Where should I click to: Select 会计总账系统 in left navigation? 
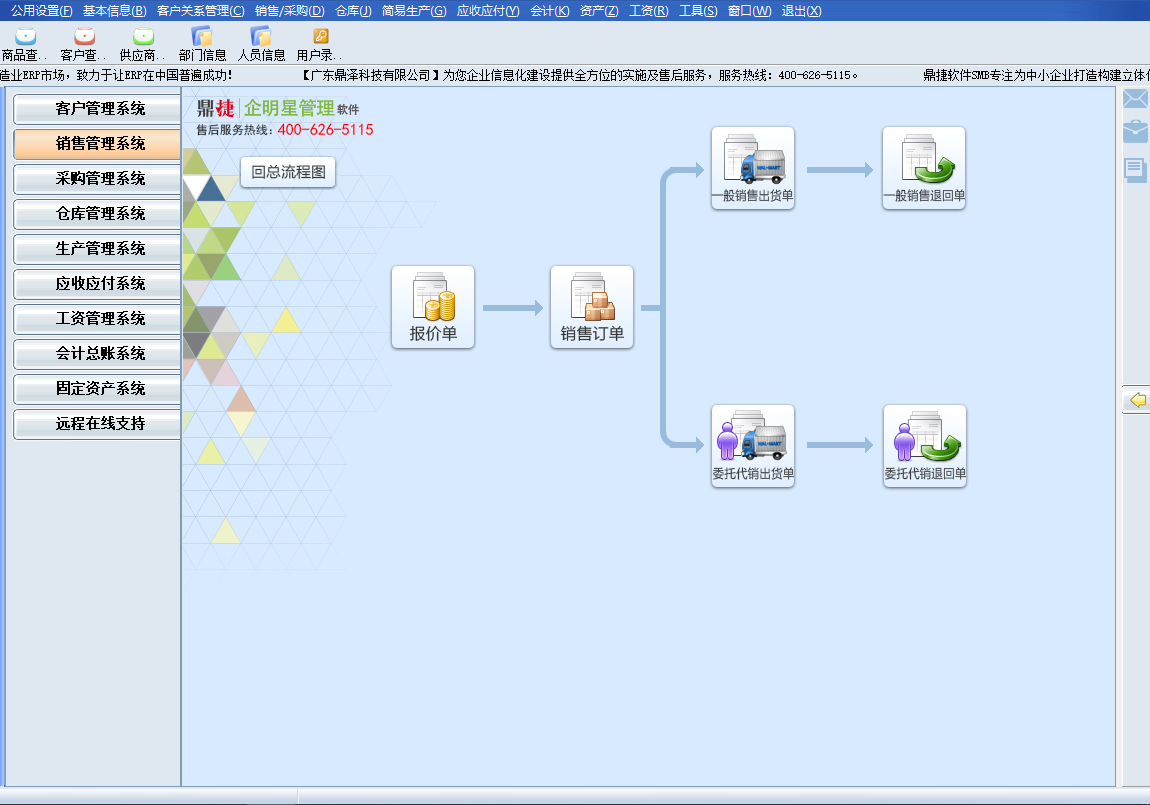(98, 354)
